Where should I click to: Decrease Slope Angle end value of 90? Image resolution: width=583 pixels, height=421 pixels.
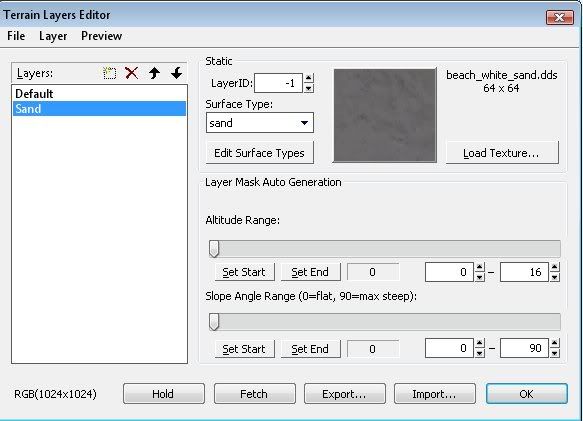point(555,353)
